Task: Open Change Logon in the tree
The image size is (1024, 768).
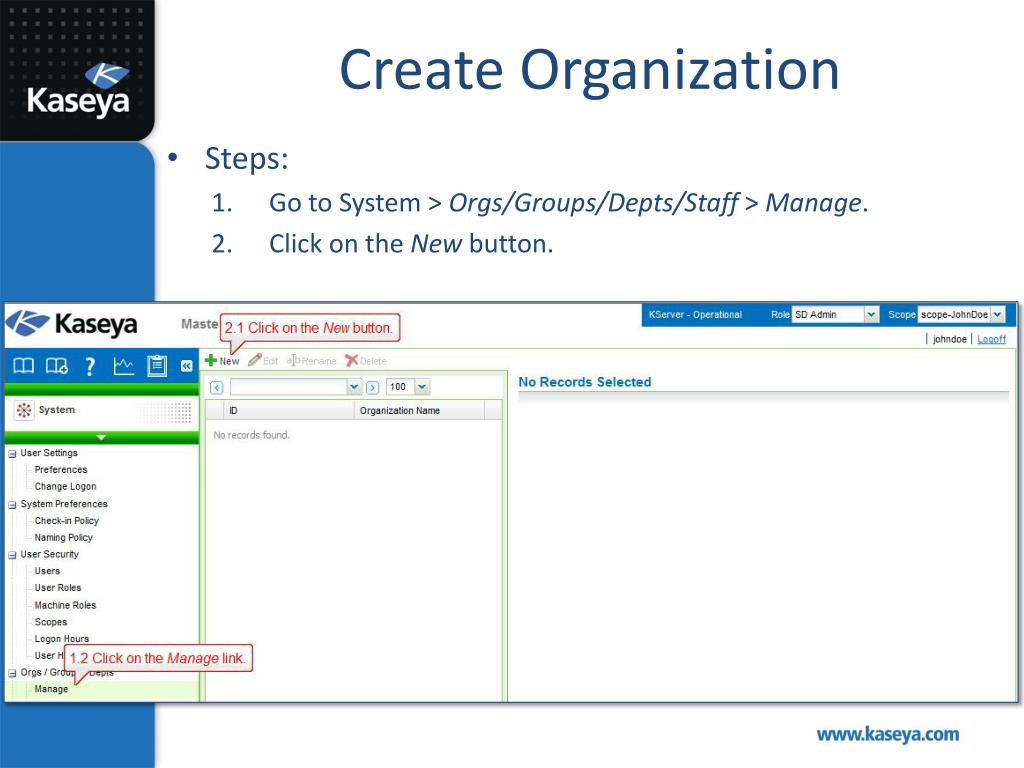Action: tap(65, 487)
